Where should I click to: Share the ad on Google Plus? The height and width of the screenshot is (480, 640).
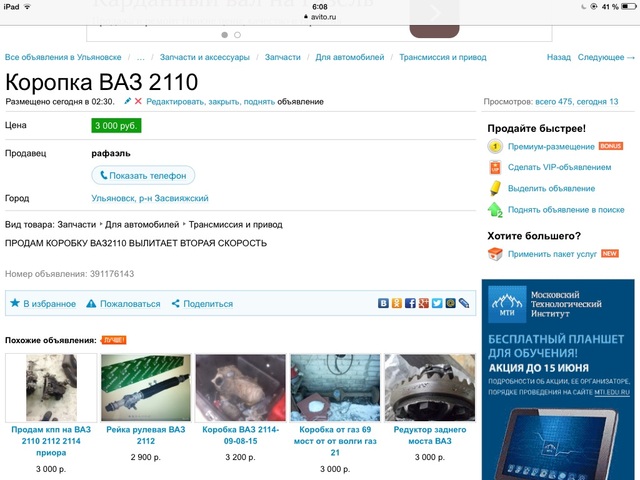pos(424,303)
